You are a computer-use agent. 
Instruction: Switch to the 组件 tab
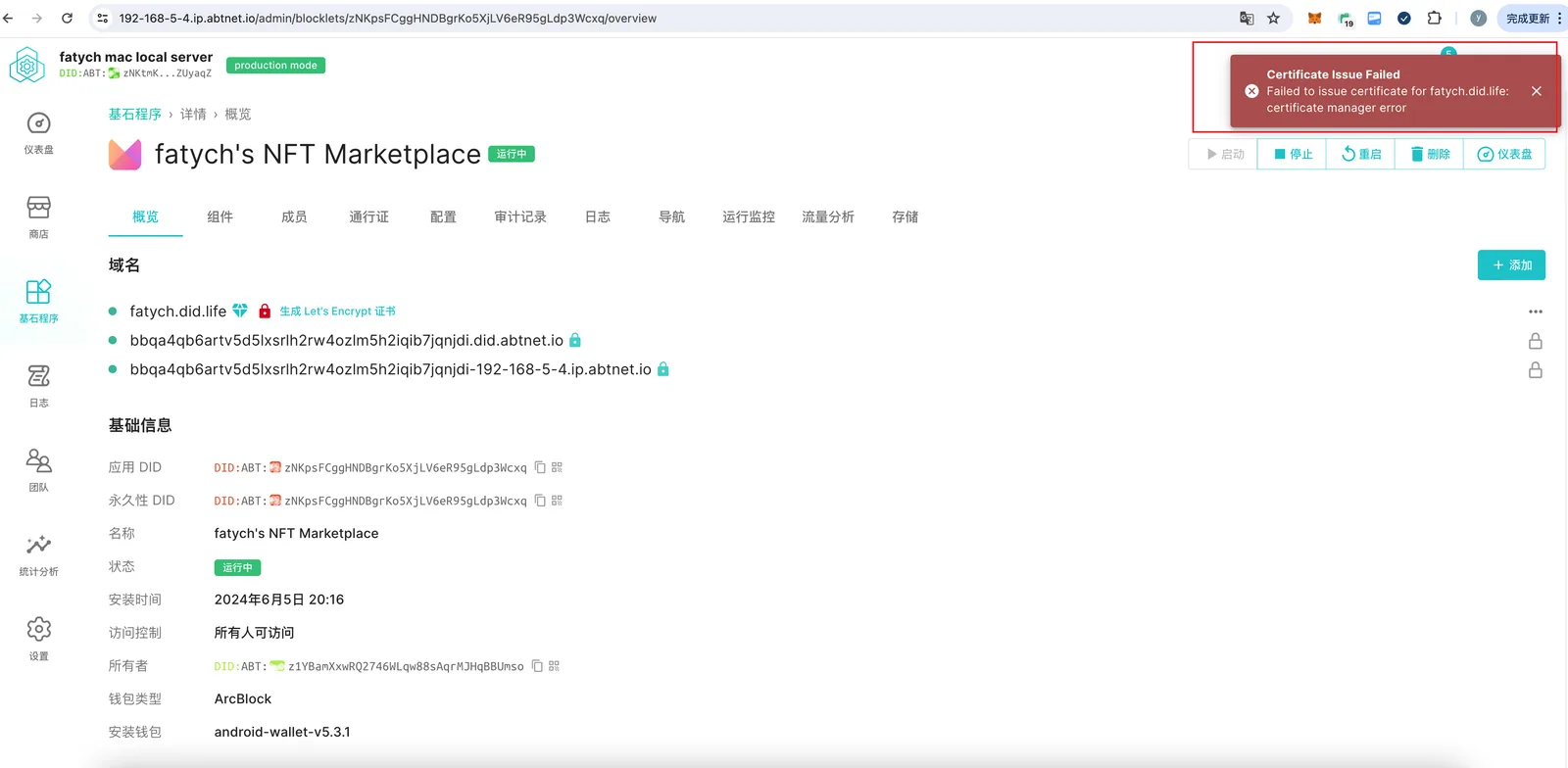click(220, 216)
